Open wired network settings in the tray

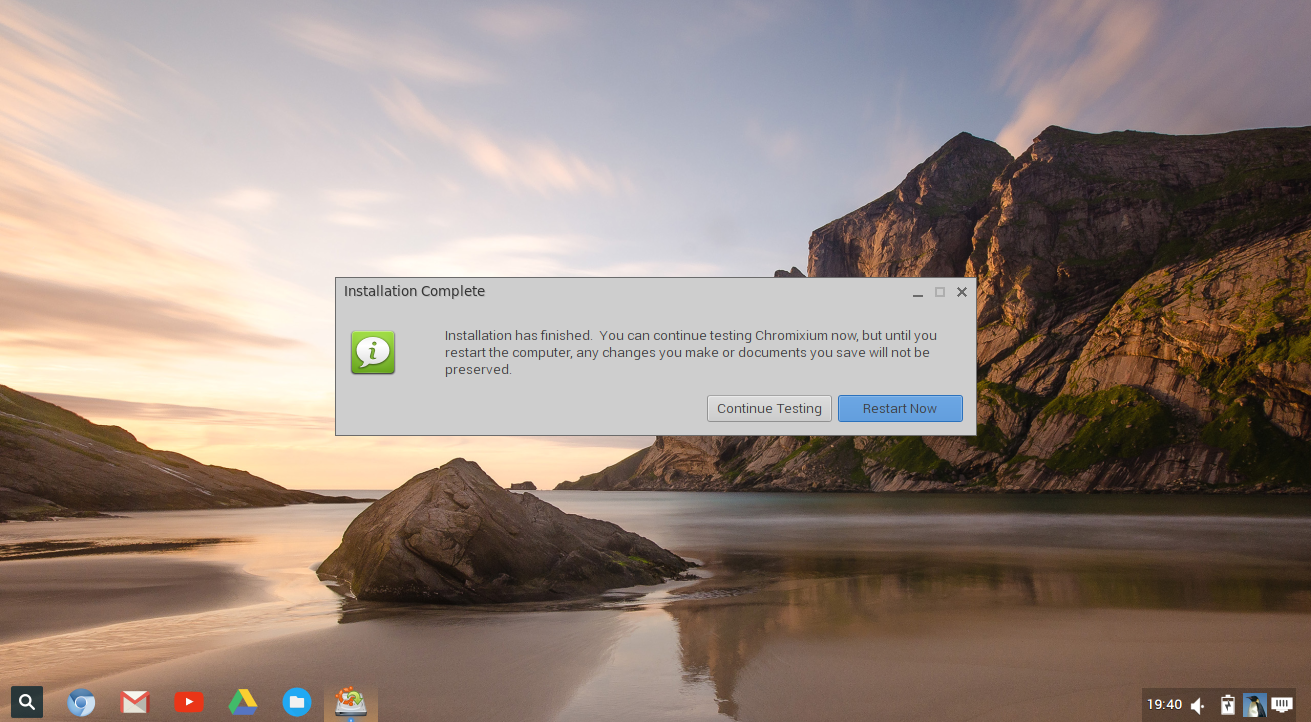pos(1281,705)
